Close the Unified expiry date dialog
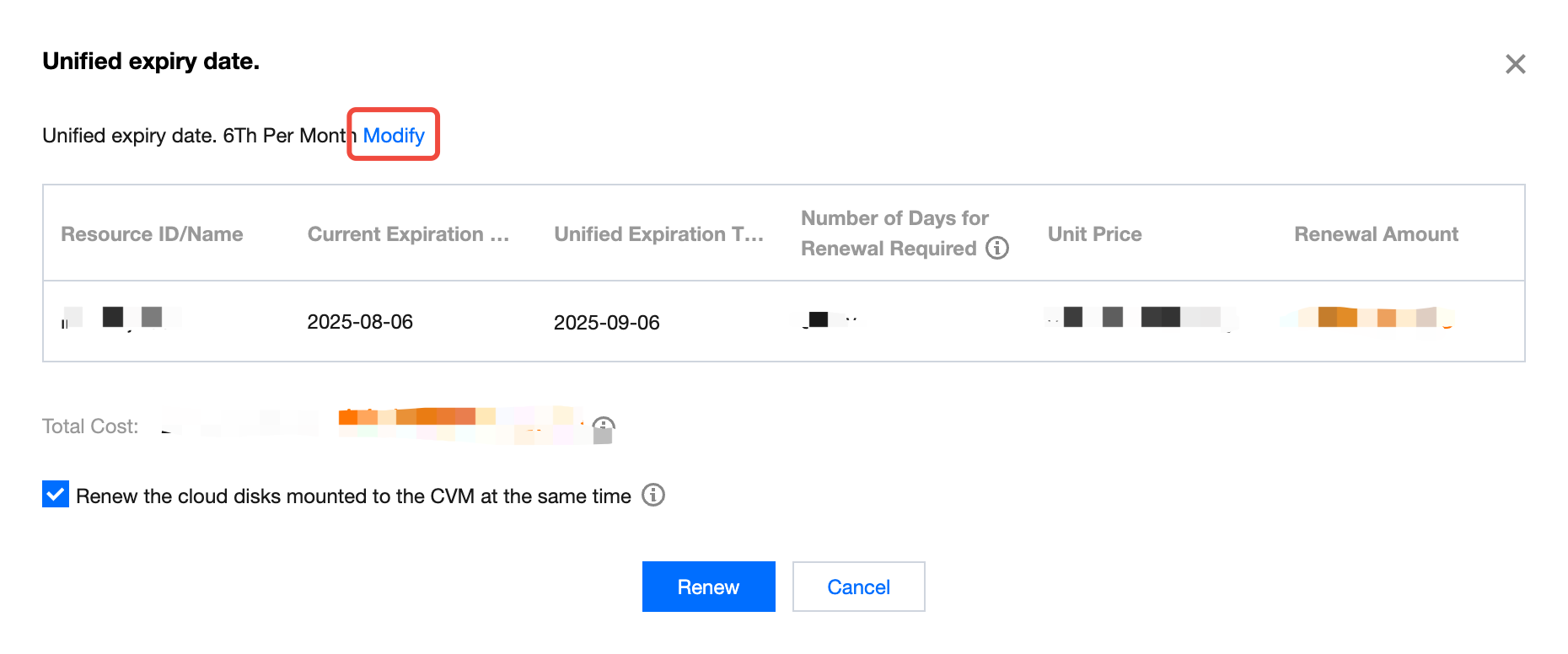1568x654 pixels. tap(1515, 64)
